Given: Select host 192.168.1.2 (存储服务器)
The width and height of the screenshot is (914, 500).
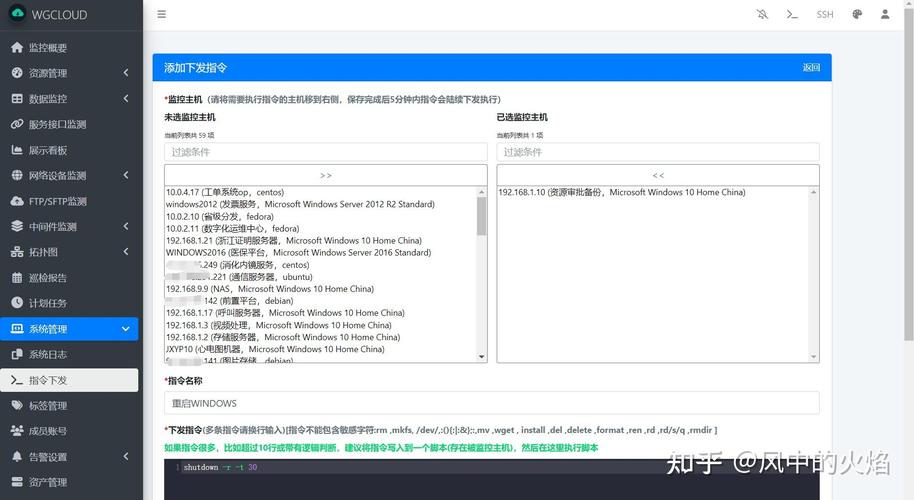Looking at the screenshot, I should pos(283,337).
